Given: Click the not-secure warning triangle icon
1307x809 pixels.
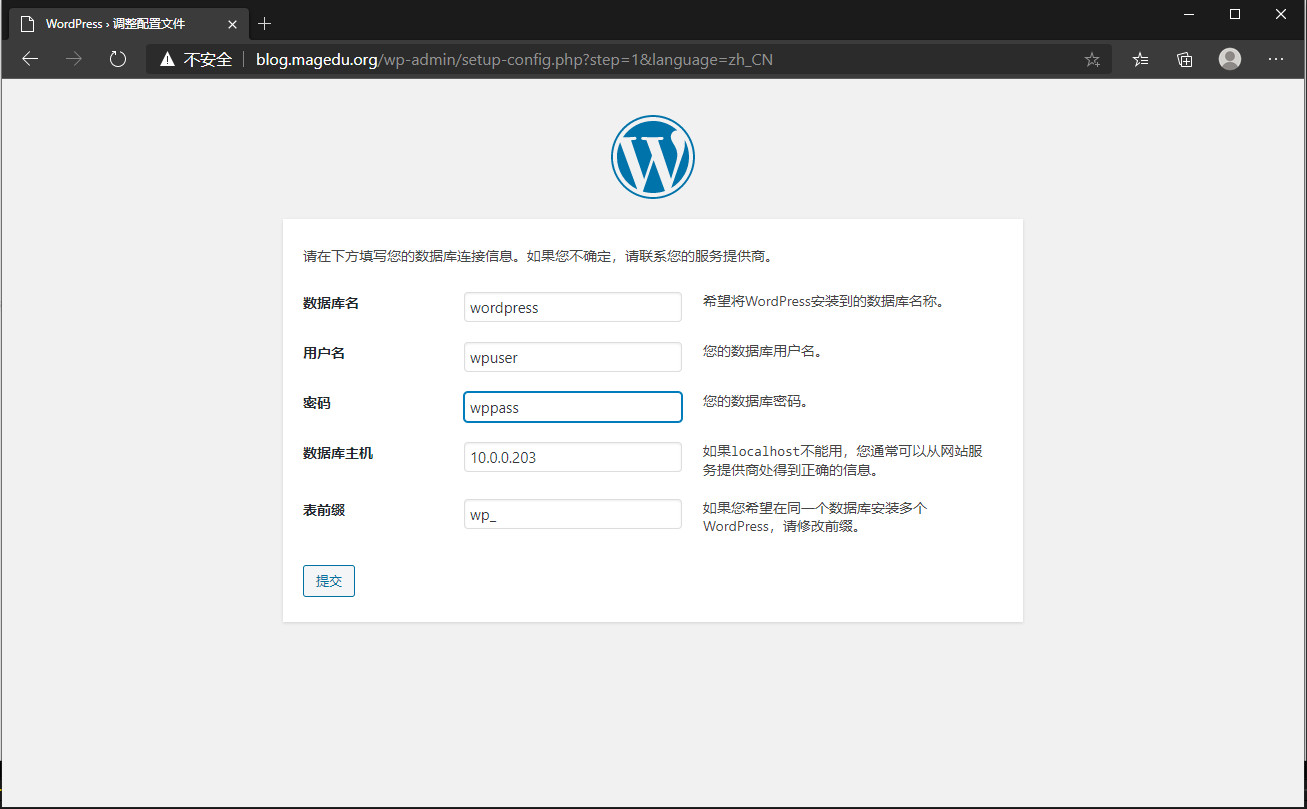Looking at the screenshot, I should pyautogui.click(x=167, y=60).
